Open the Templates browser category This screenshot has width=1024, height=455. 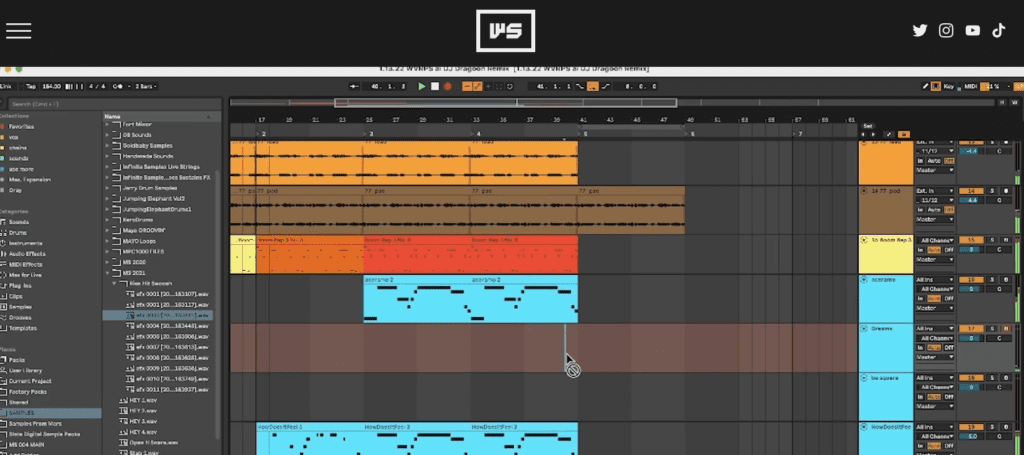23,328
